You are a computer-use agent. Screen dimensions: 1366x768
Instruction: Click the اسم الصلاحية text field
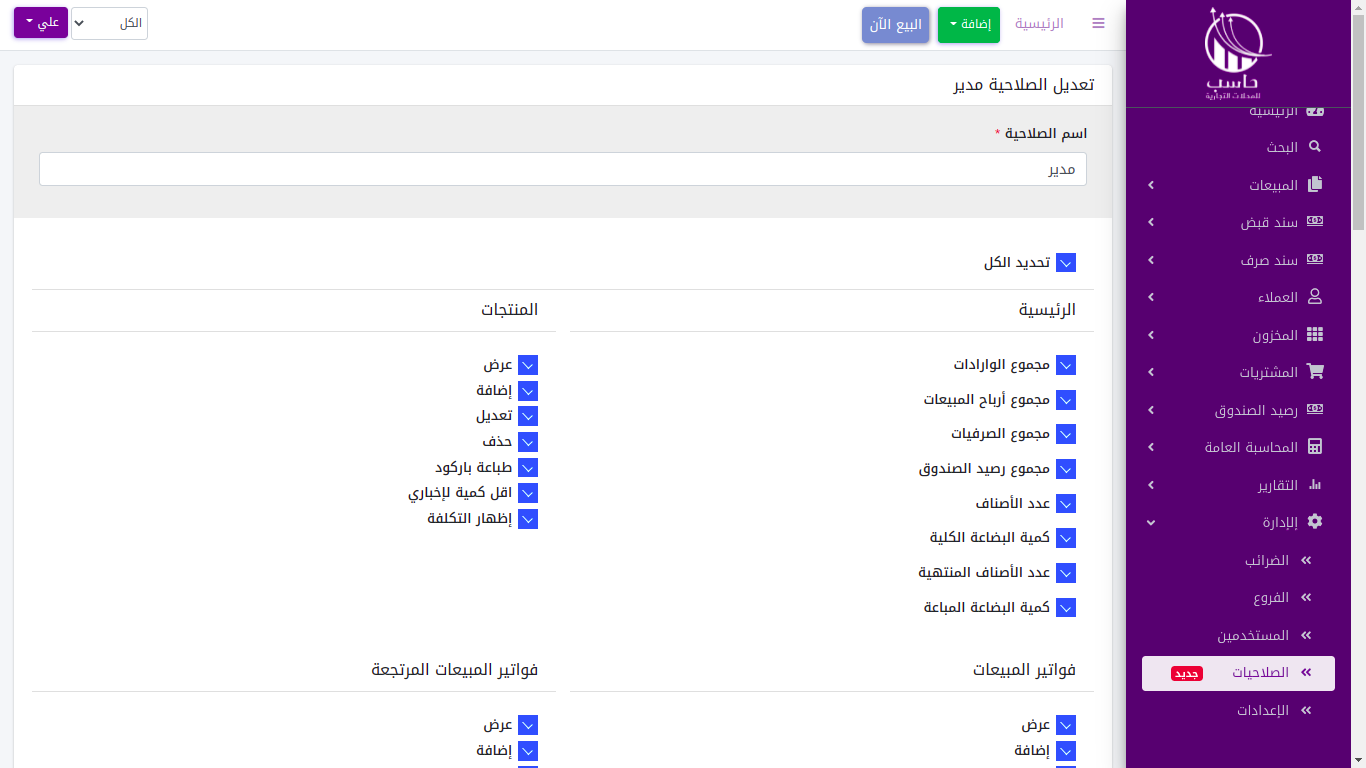[x=562, y=169]
